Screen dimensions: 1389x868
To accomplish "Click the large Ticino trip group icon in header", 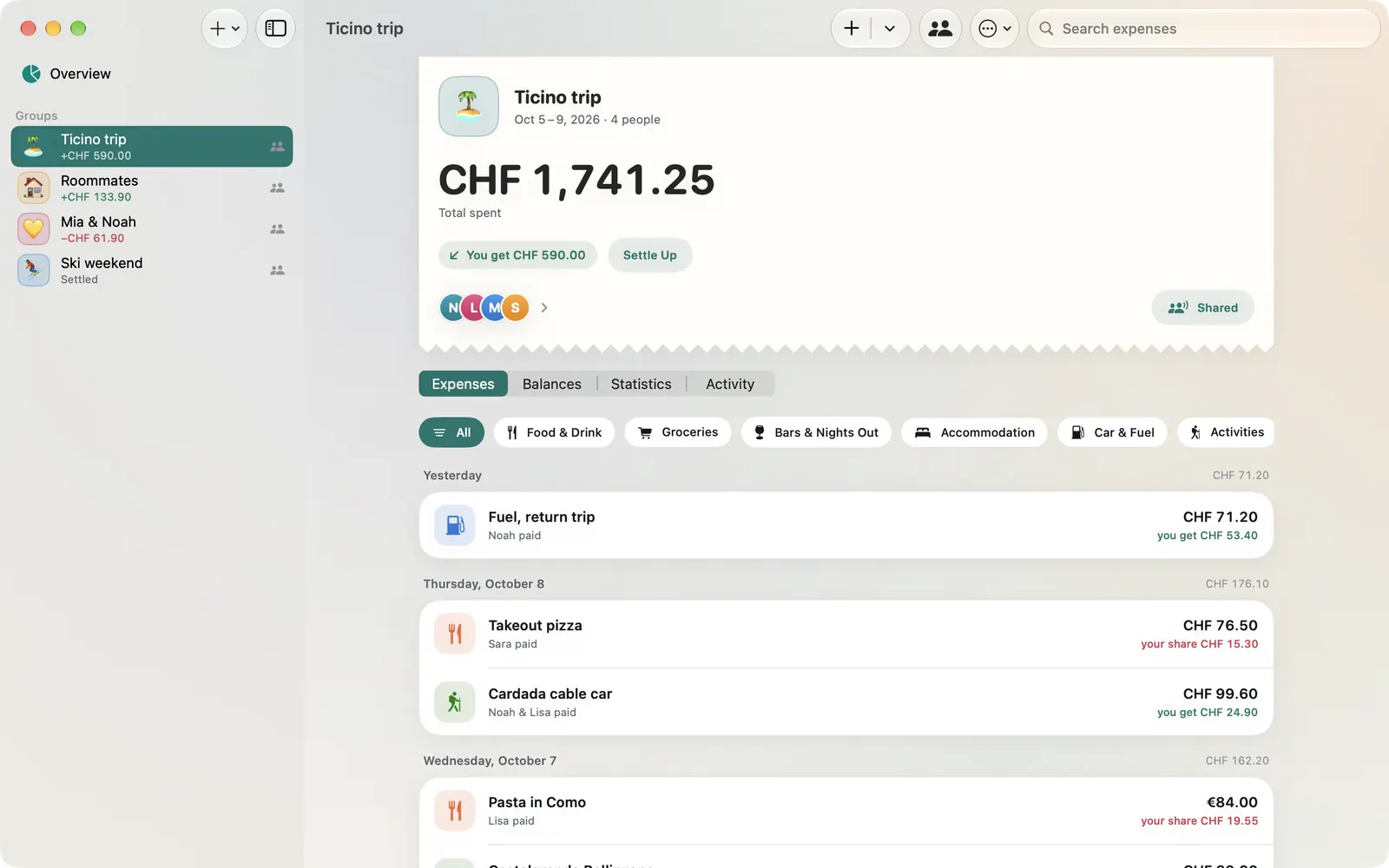I will pyautogui.click(x=469, y=106).
